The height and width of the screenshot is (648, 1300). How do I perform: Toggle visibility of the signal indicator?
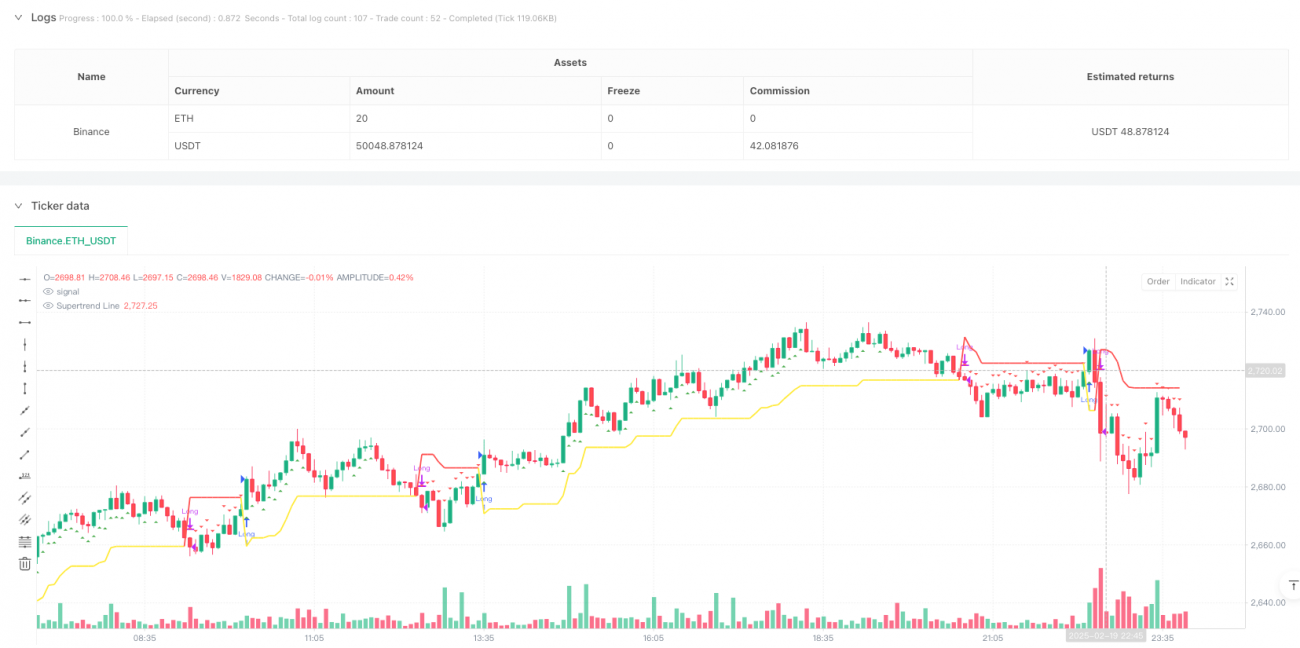(48, 291)
